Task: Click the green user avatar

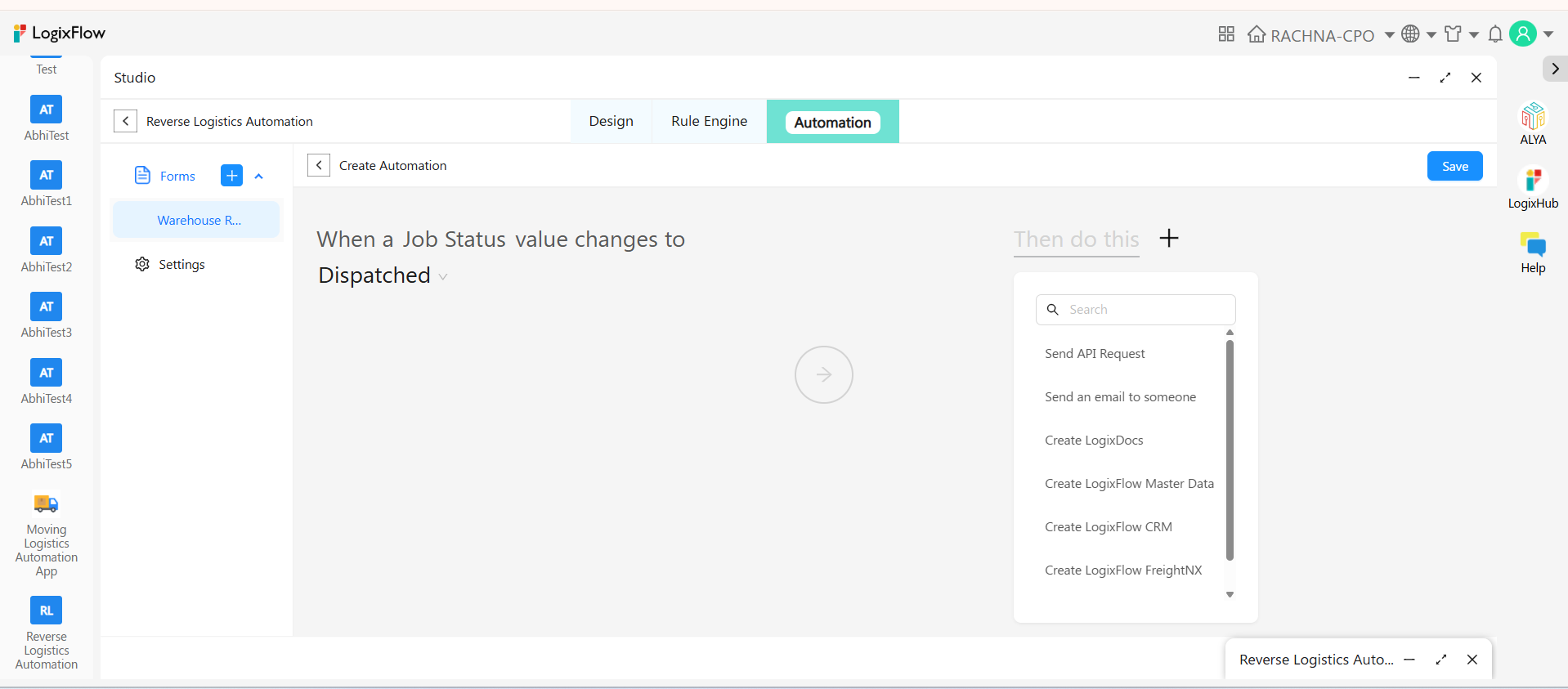Action: coord(1523,34)
